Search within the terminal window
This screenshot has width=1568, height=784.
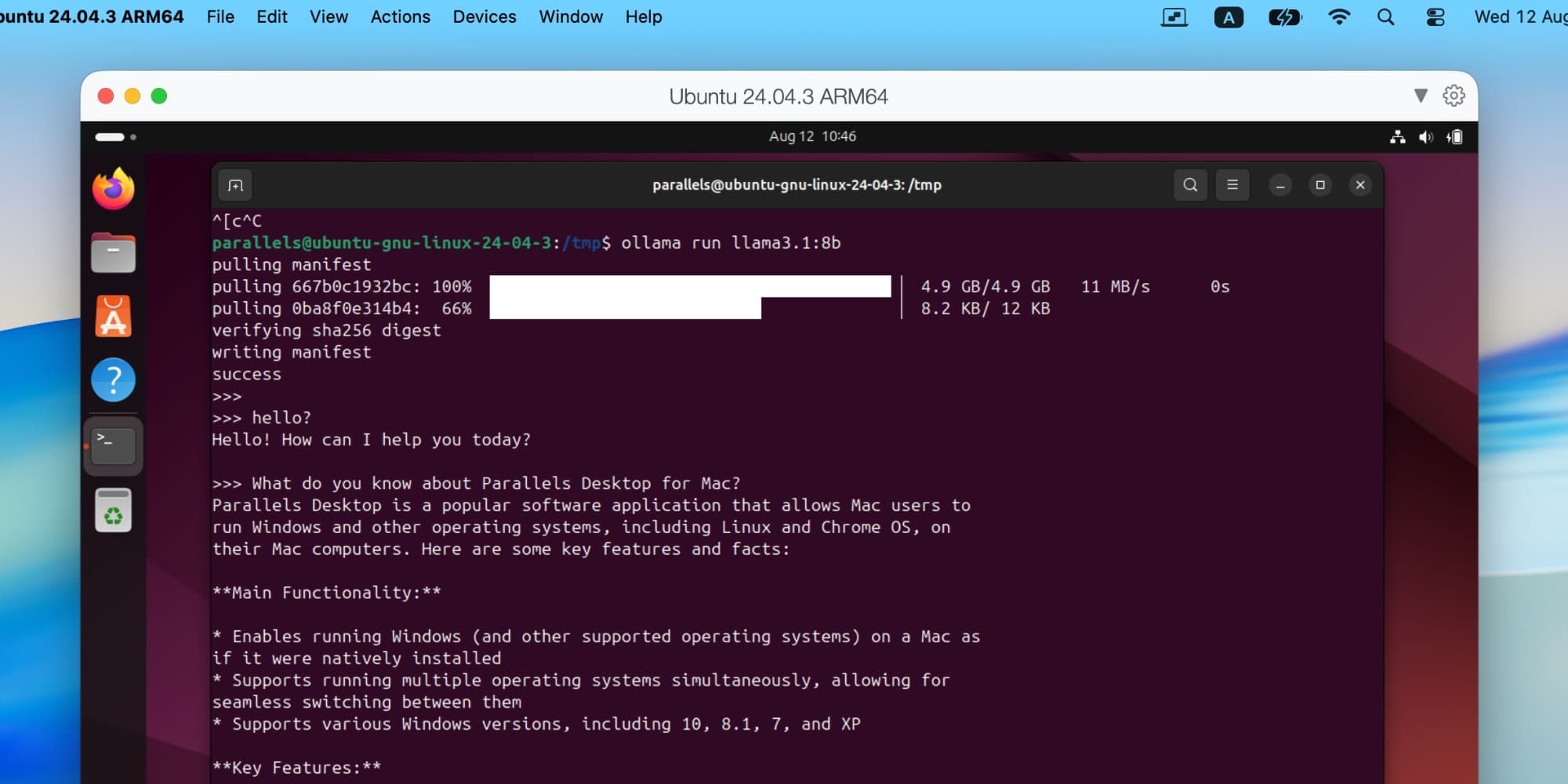point(1190,185)
